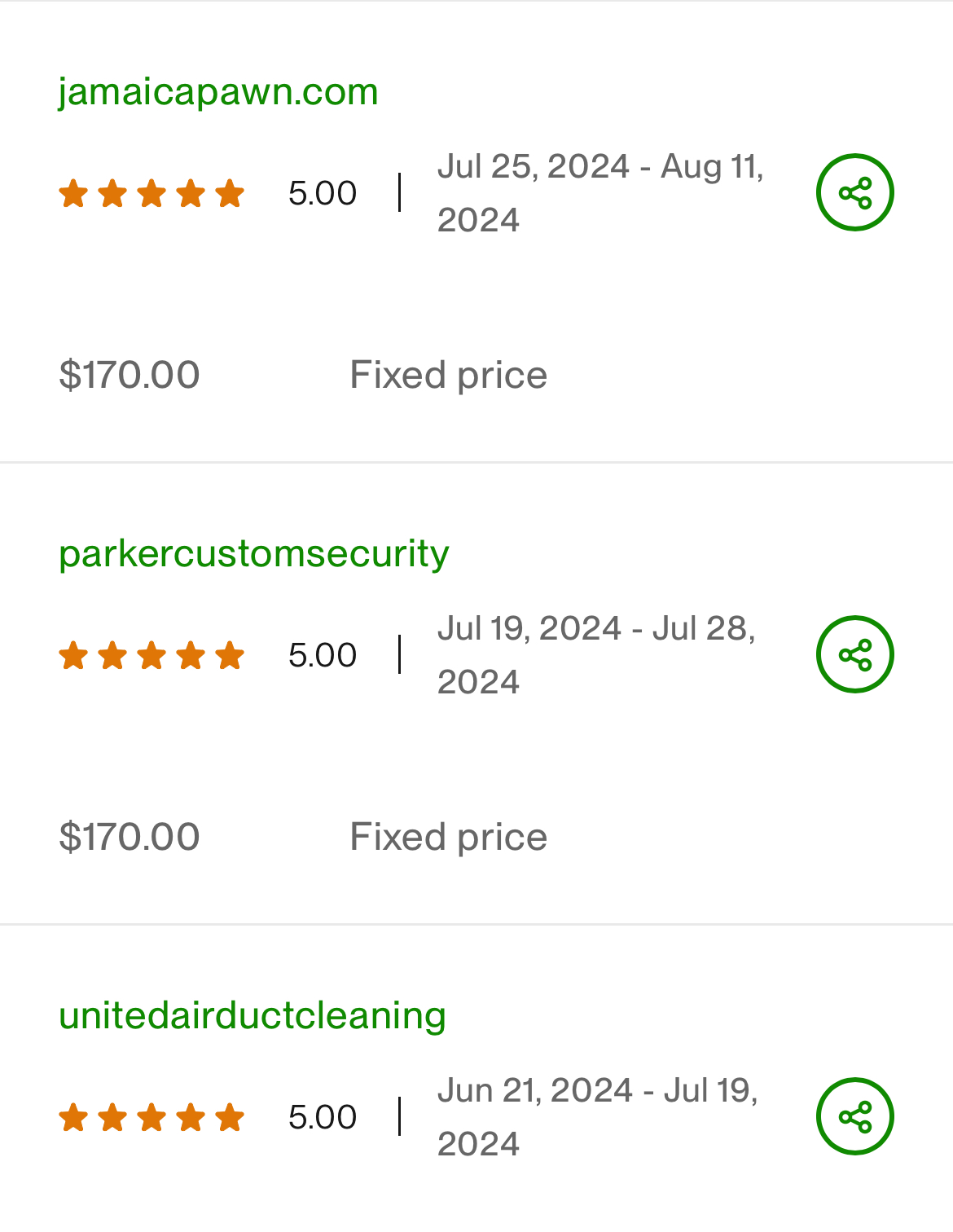Click last star of parkercustomsecurity rating

pos(230,655)
